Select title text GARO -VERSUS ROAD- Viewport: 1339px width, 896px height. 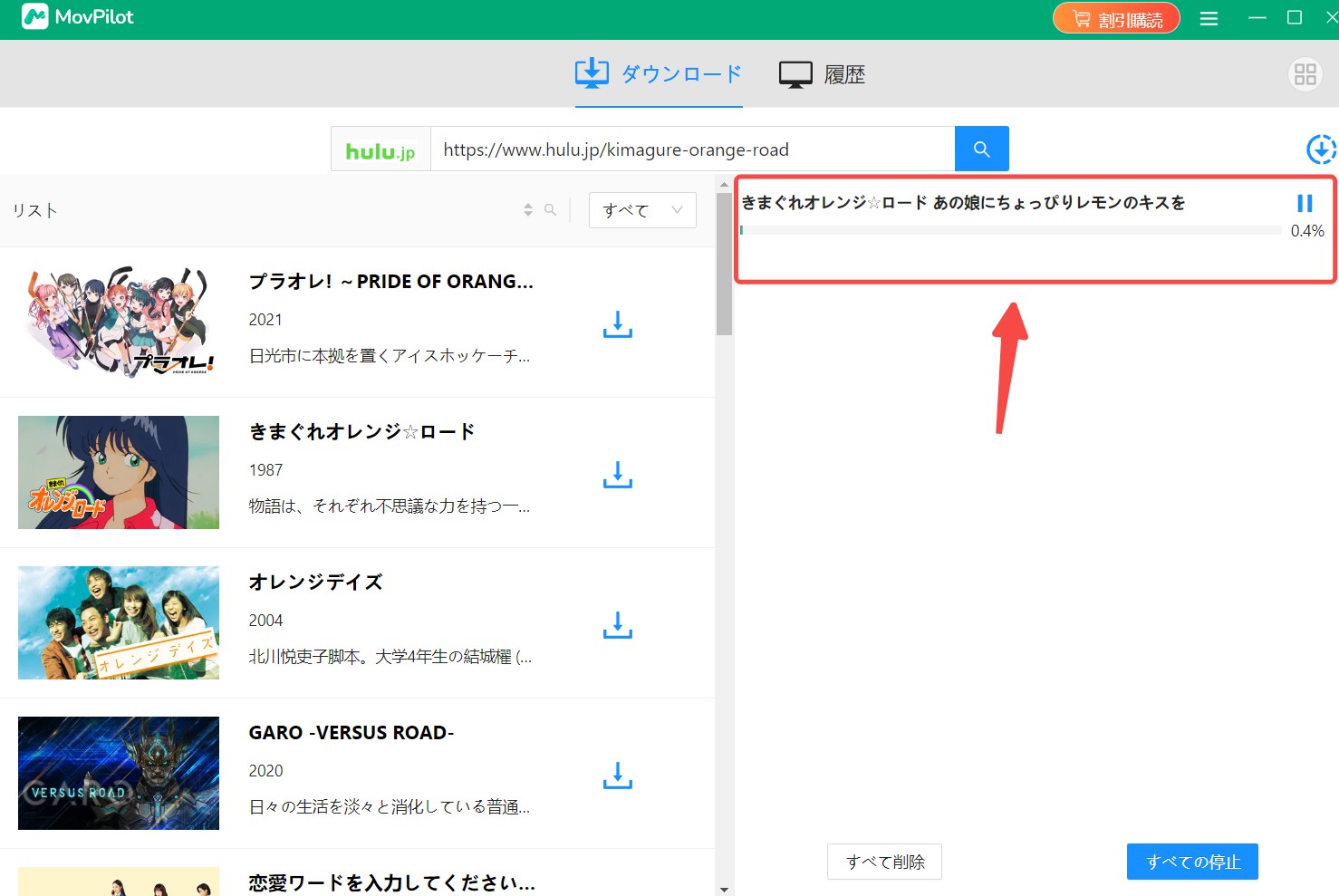pos(352,733)
